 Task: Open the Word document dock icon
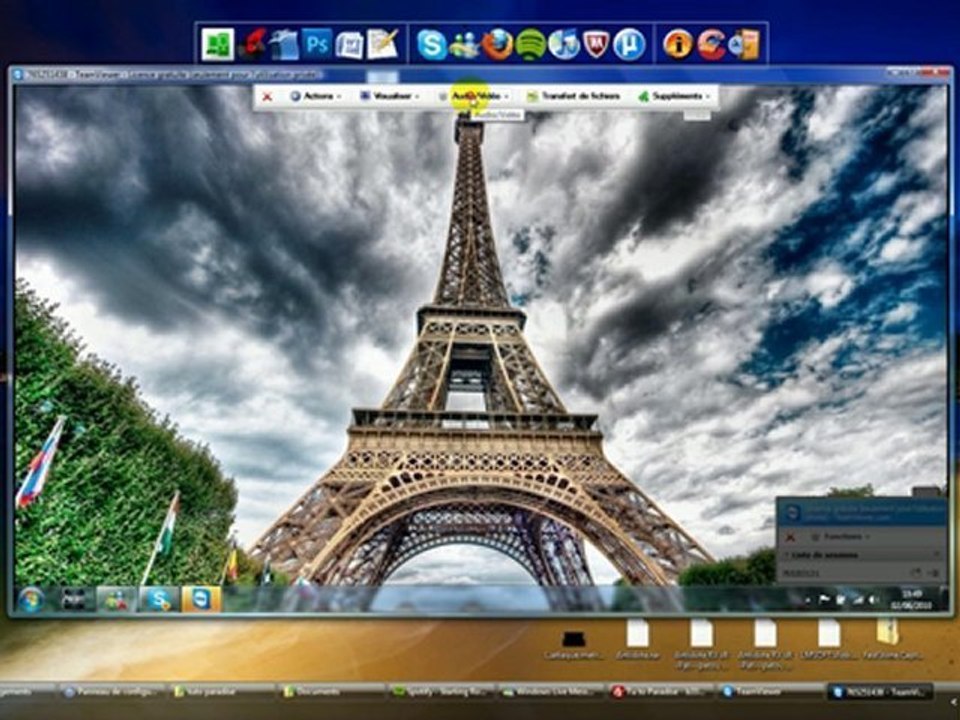click(350, 45)
